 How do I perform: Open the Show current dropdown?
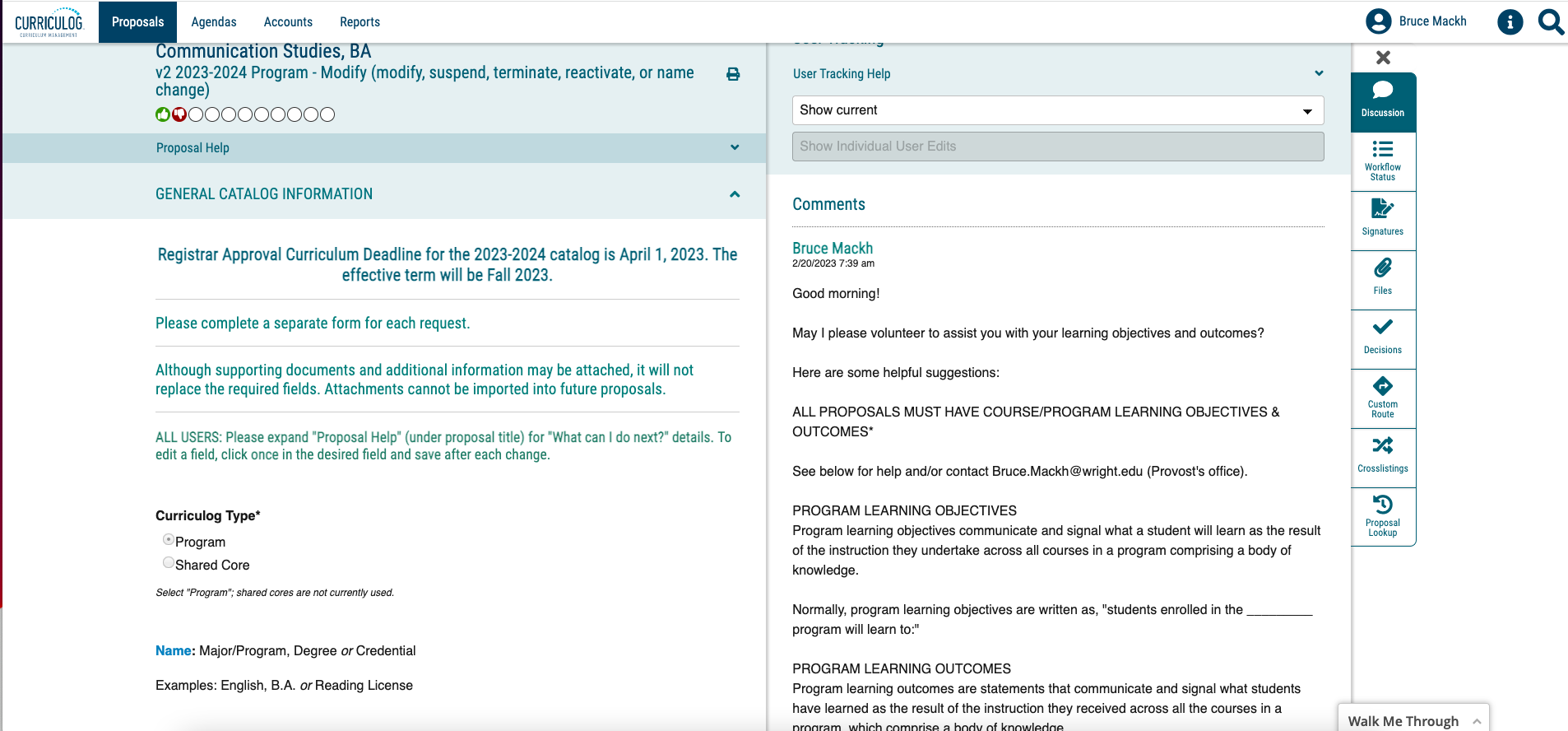click(x=1057, y=110)
